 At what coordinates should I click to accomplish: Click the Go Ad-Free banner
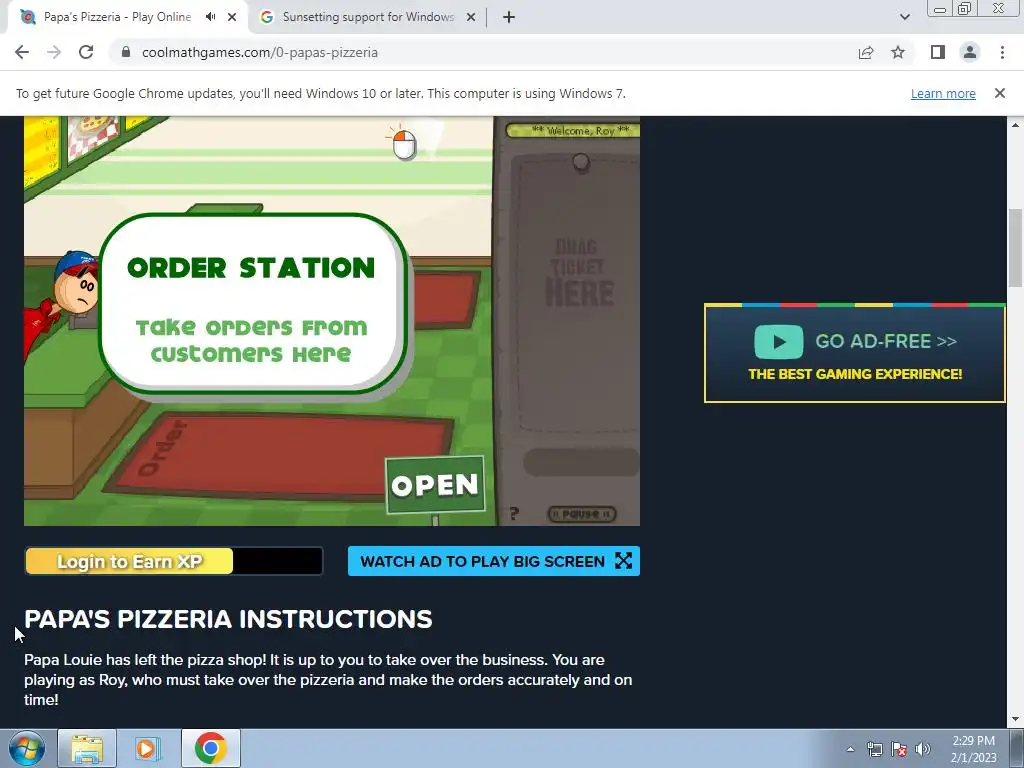tap(855, 353)
